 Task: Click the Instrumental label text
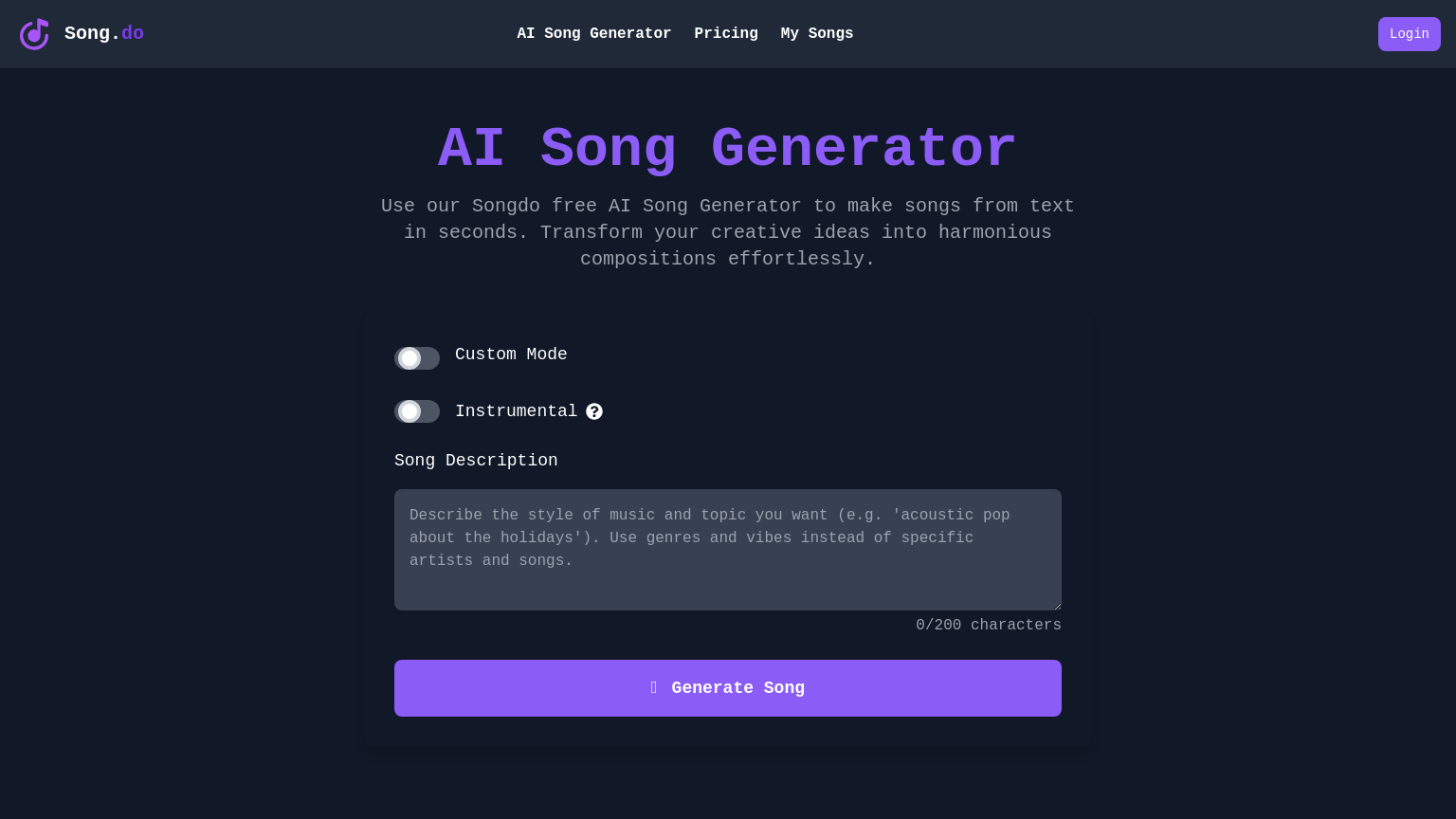[x=516, y=411]
